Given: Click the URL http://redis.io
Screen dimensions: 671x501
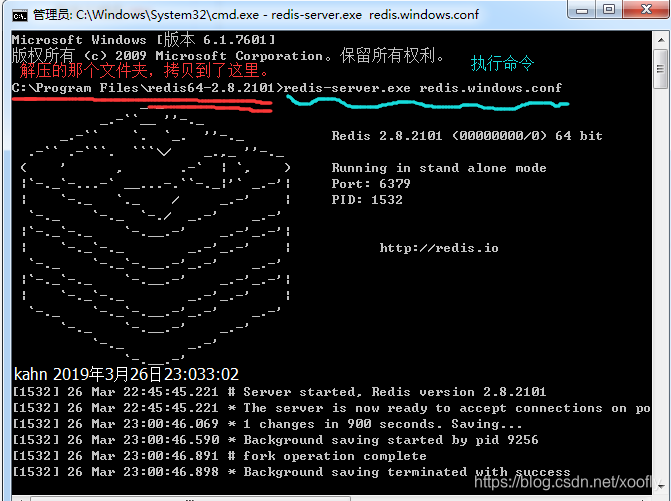Looking at the screenshot, I should click(x=439, y=248).
